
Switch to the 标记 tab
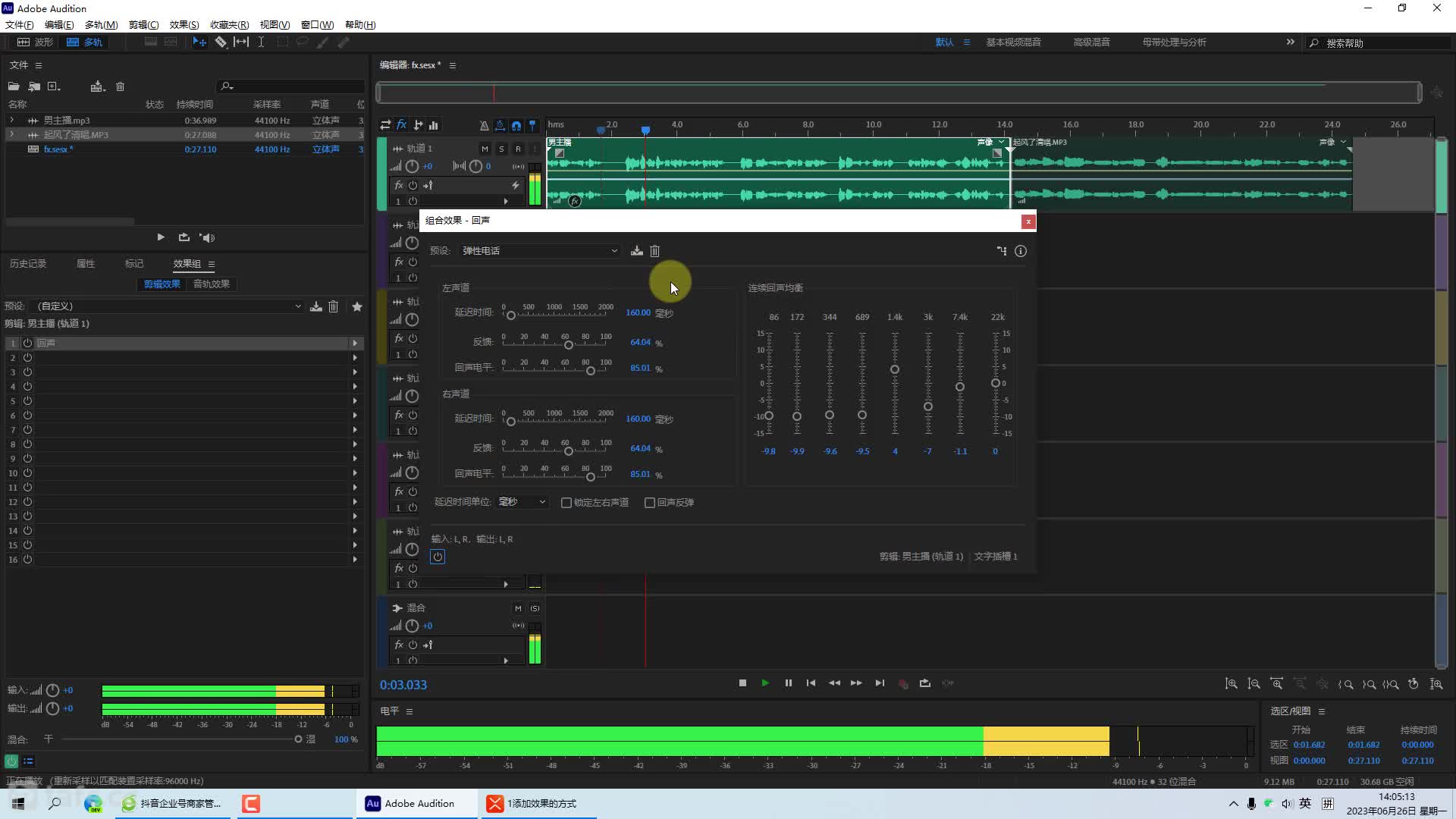[134, 264]
